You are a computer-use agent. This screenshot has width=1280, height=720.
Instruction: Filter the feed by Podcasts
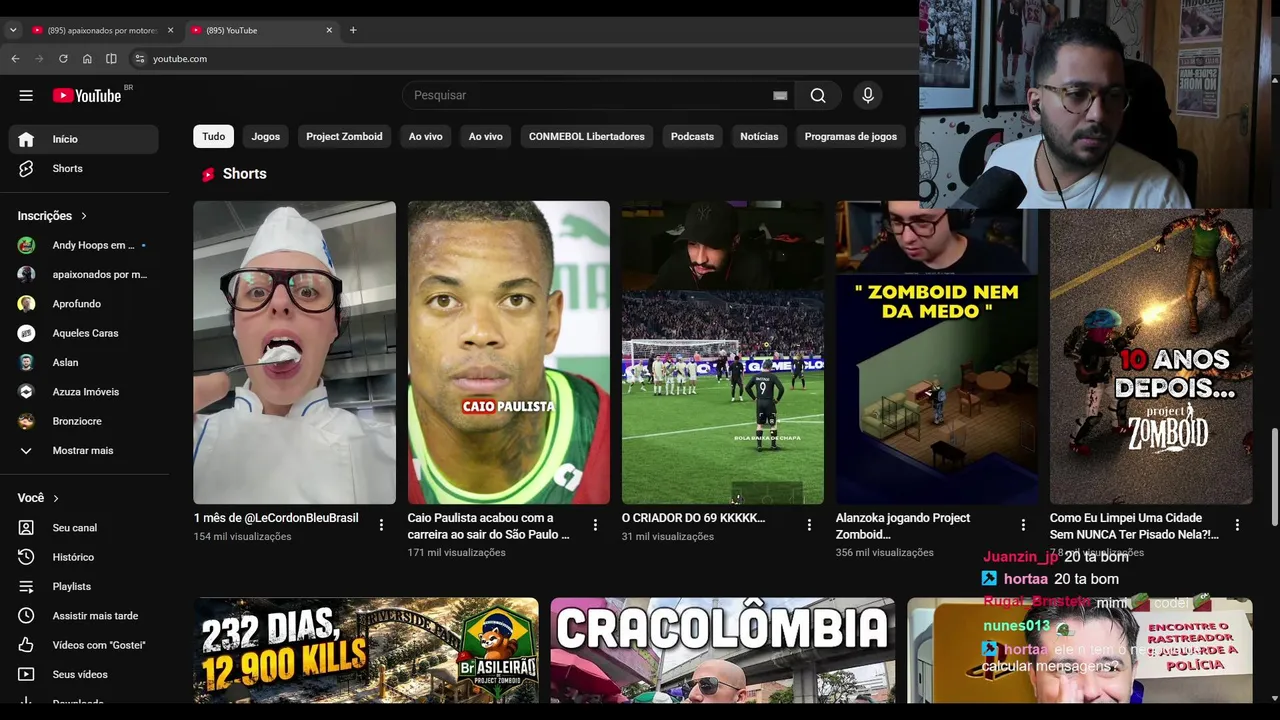[692, 136]
